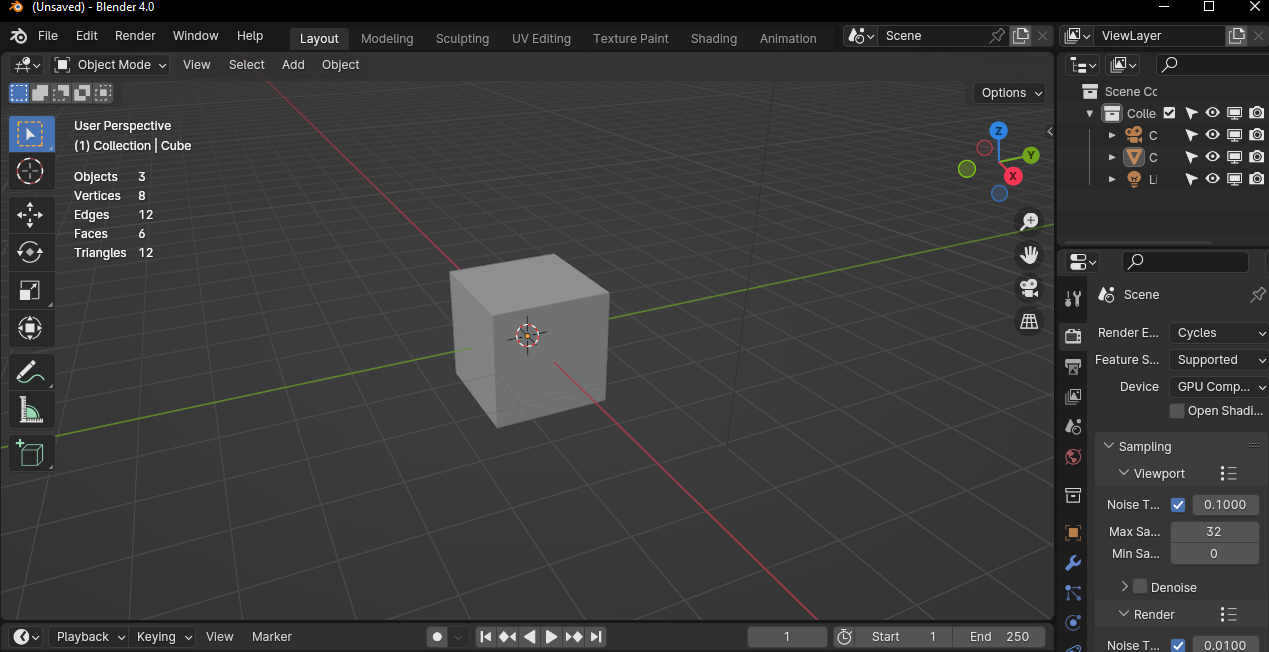Select the 3D Cursor tool
The width and height of the screenshot is (1269, 652).
pyautogui.click(x=30, y=171)
